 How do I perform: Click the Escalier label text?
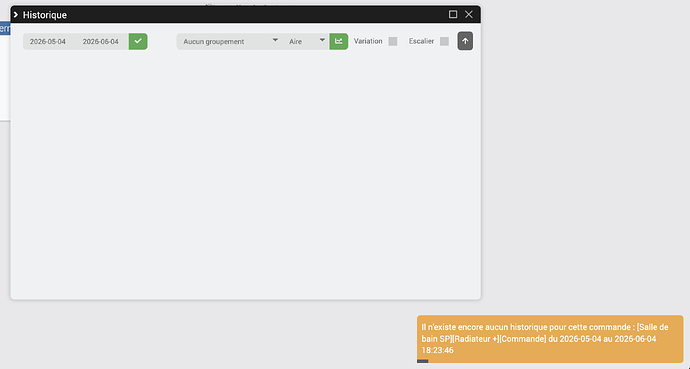(421, 41)
